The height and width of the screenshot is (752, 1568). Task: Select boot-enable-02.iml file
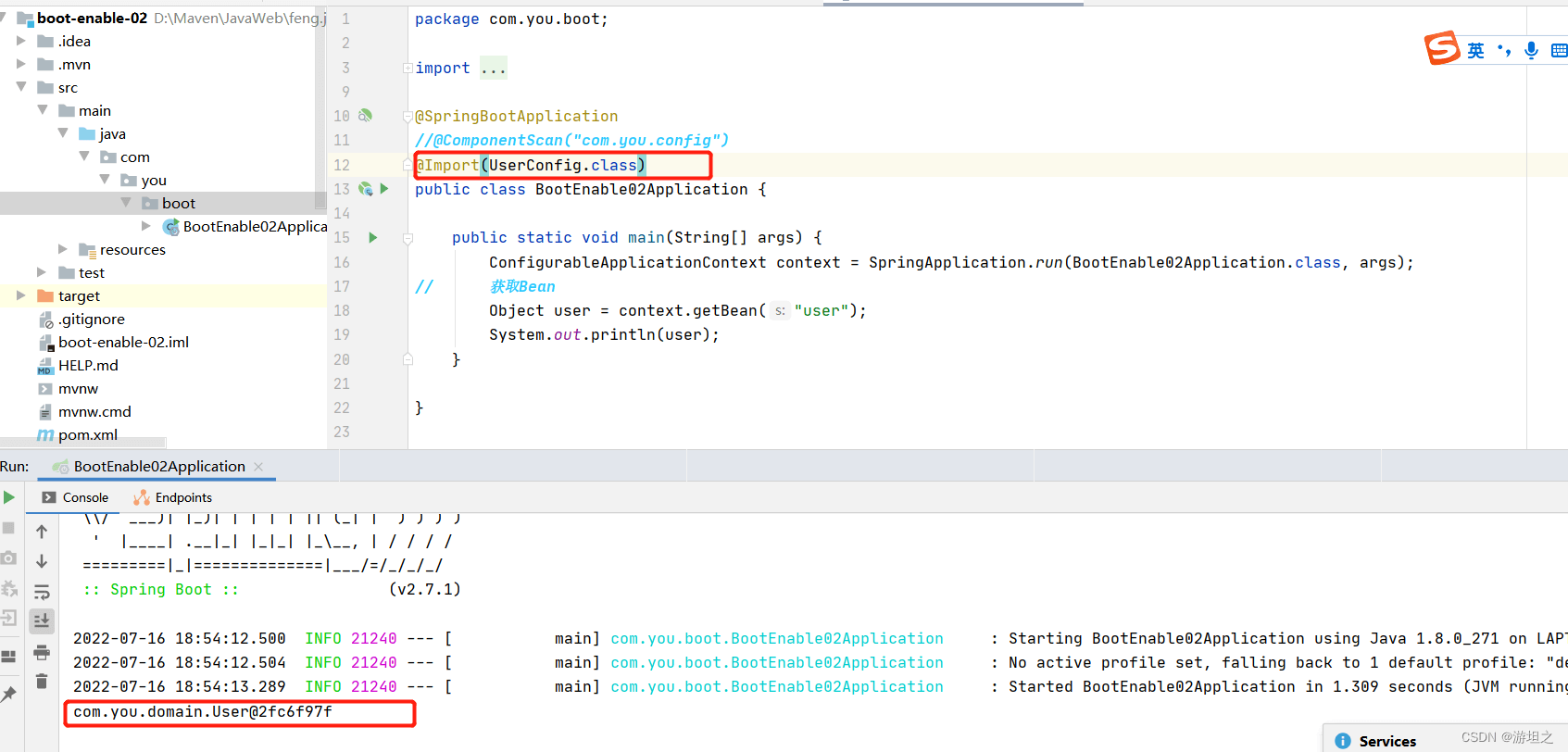click(x=123, y=342)
